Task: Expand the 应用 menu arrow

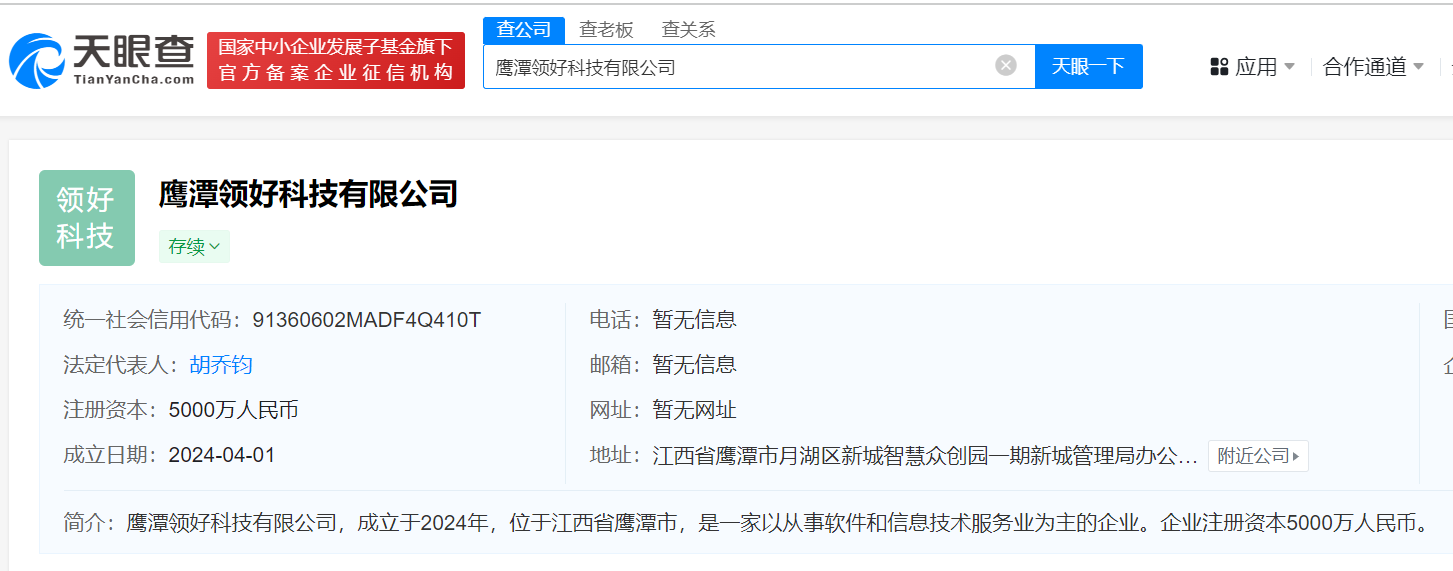Action: coord(1289,67)
